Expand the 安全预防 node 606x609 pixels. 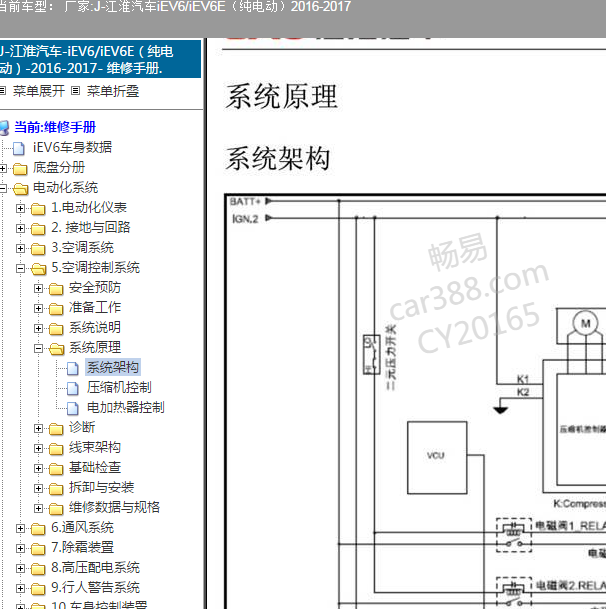[38, 289]
